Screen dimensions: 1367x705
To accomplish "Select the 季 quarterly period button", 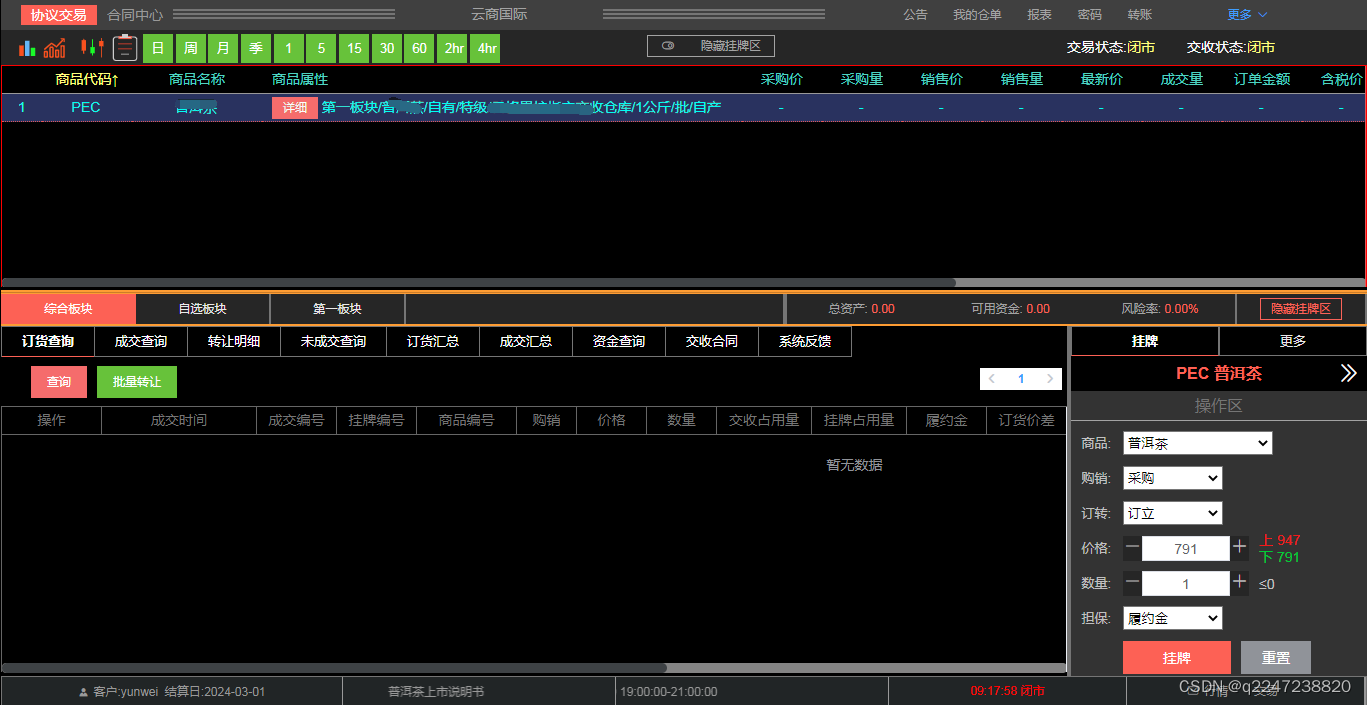I will point(256,48).
